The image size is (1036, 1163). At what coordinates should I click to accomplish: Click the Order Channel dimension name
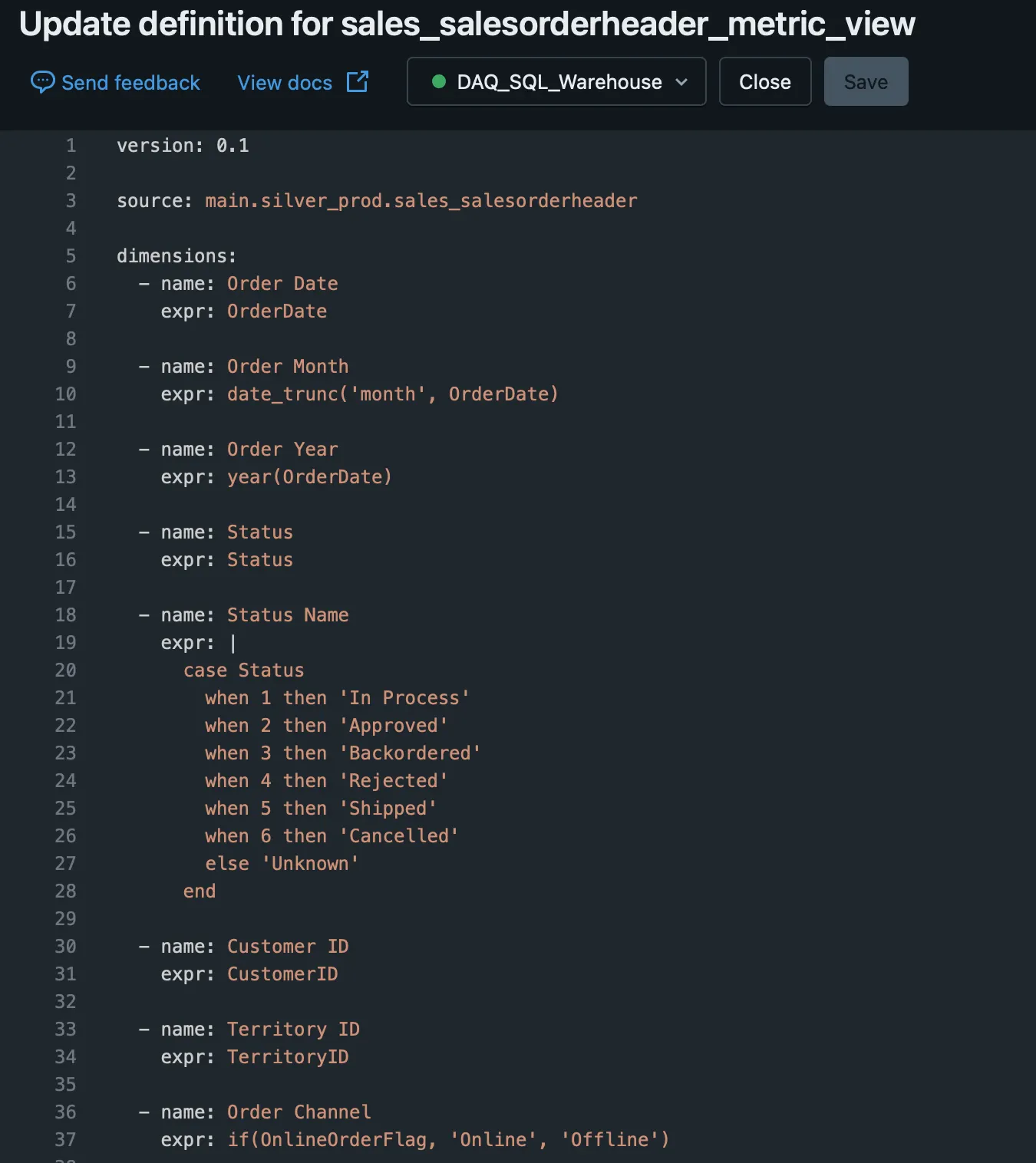(298, 1112)
